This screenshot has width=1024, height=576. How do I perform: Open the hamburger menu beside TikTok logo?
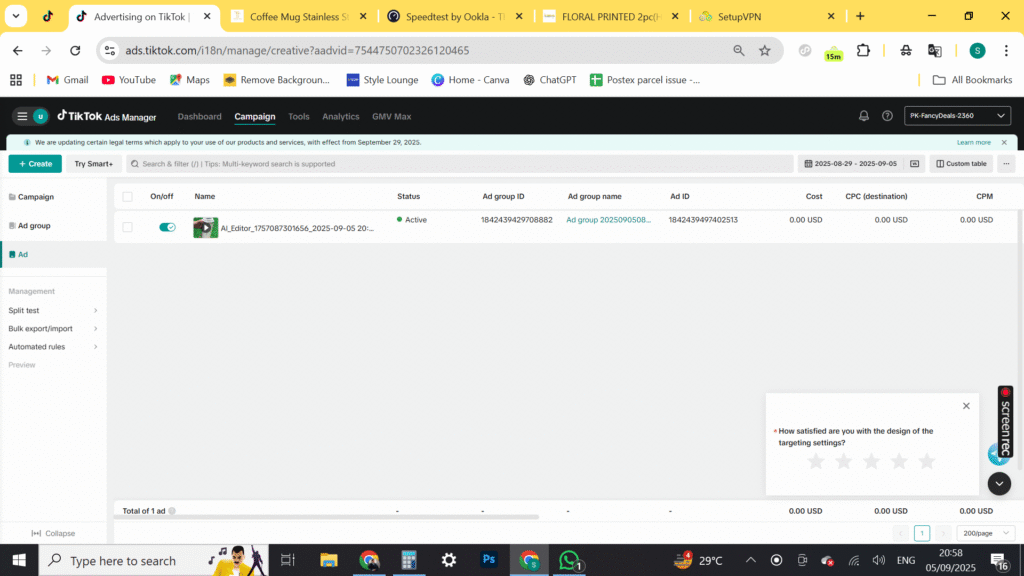[22, 116]
